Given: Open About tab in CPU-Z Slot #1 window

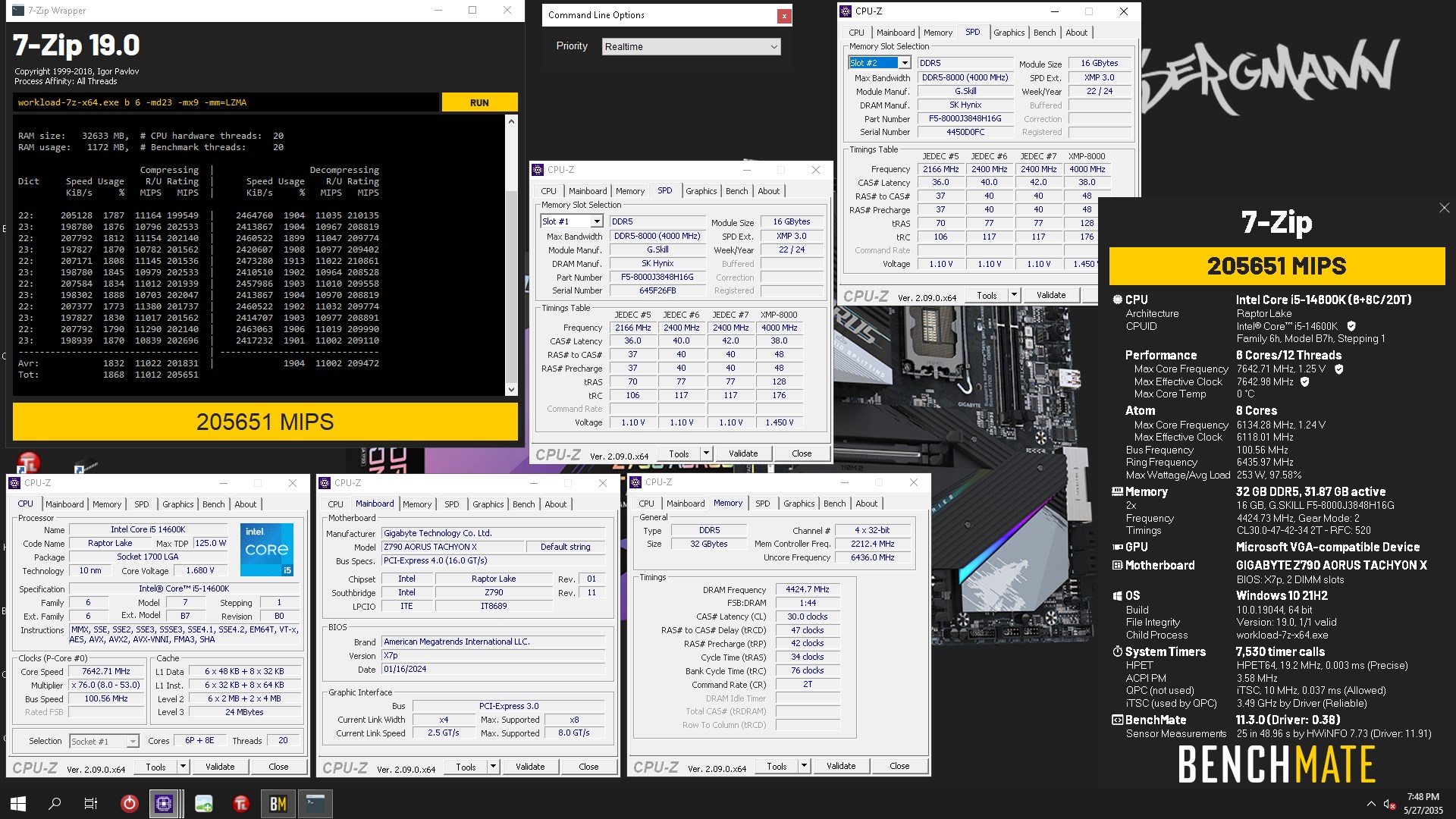Looking at the screenshot, I should [768, 191].
